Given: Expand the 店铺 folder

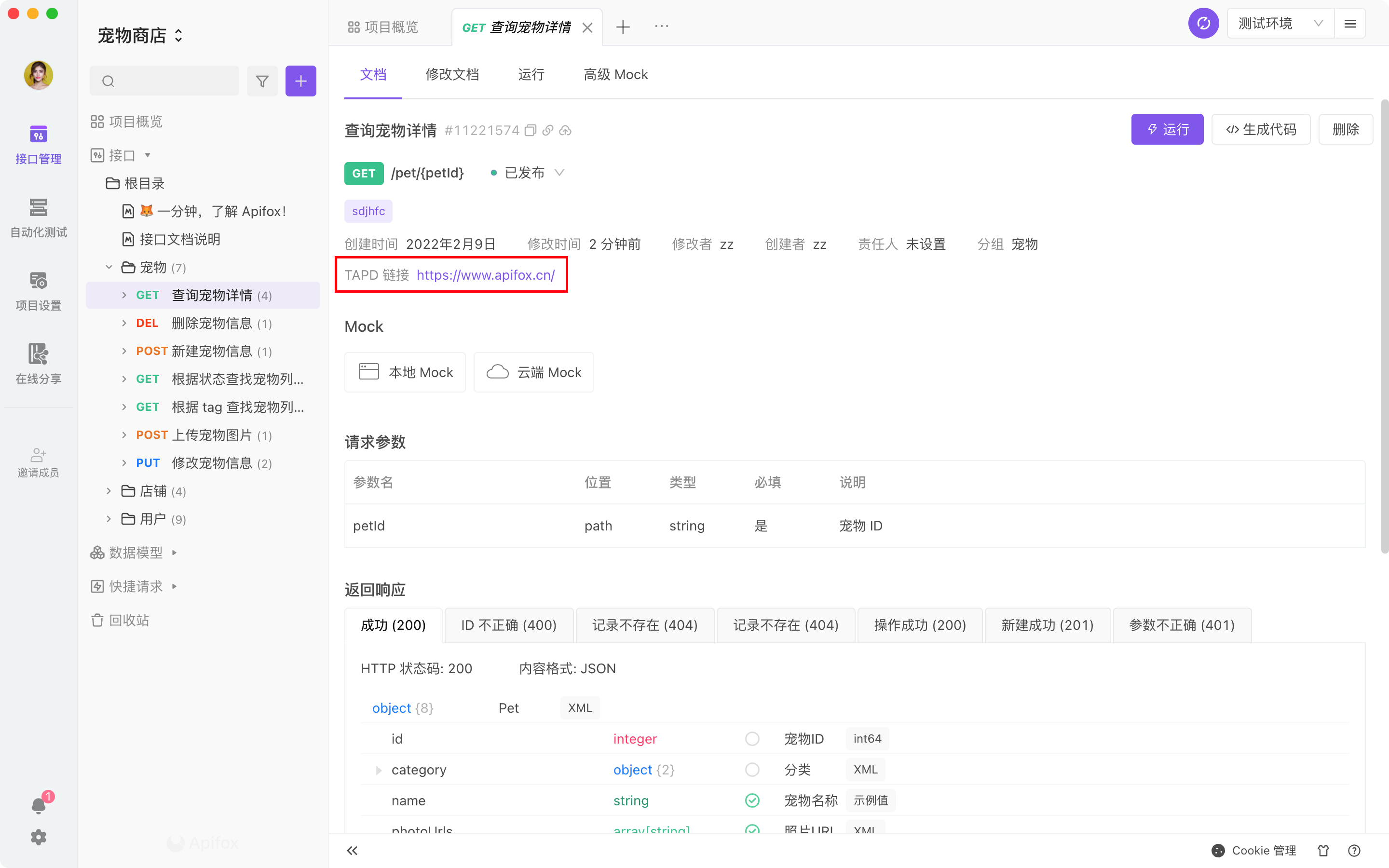Looking at the screenshot, I should pyautogui.click(x=109, y=491).
